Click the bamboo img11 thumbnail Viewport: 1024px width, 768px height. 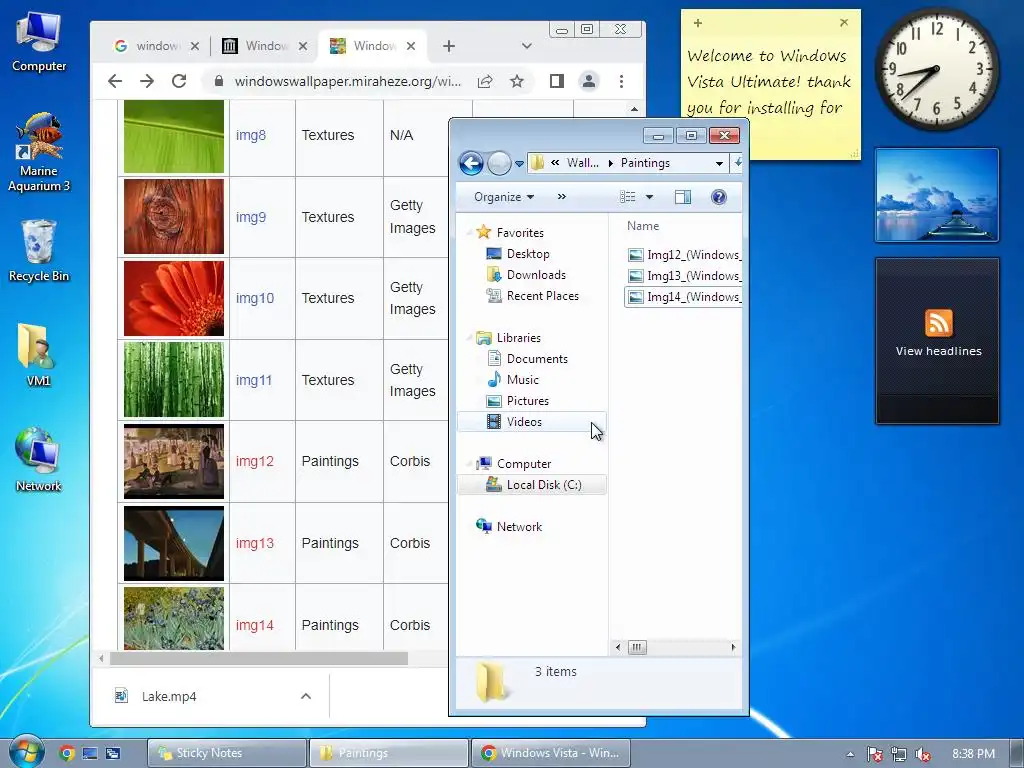(x=174, y=380)
